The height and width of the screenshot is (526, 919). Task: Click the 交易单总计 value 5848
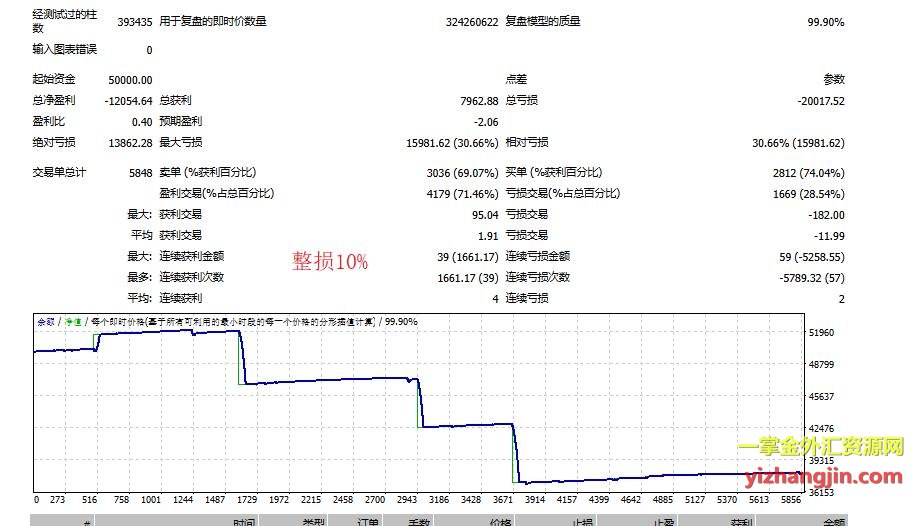click(x=140, y=173)
